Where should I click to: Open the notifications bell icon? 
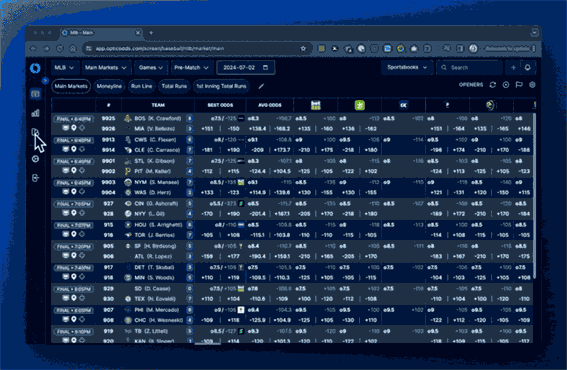528,68
